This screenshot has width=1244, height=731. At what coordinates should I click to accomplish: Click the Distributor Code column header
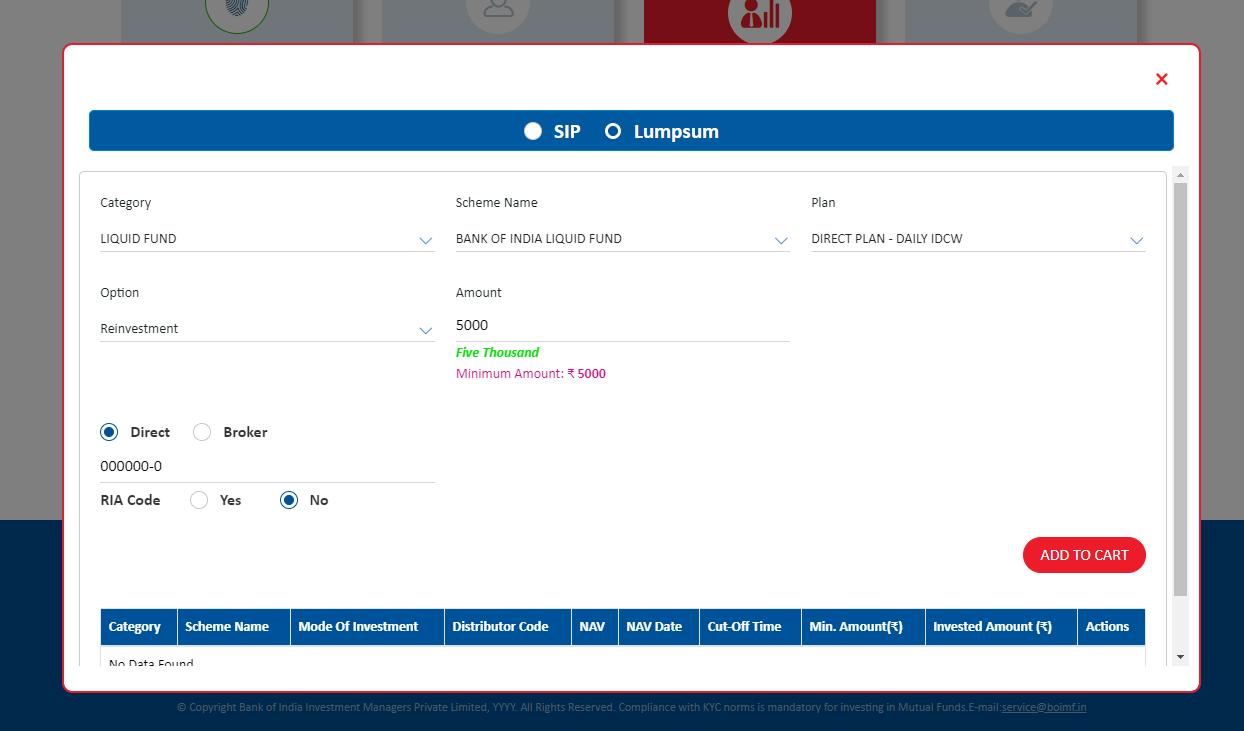tap(508, 627)
